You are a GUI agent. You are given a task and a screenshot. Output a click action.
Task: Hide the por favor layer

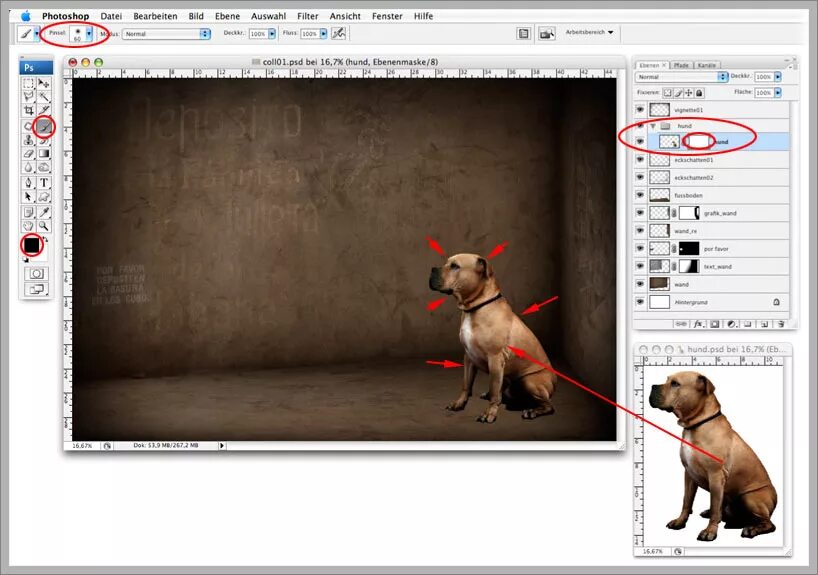(x=640, y=248)
